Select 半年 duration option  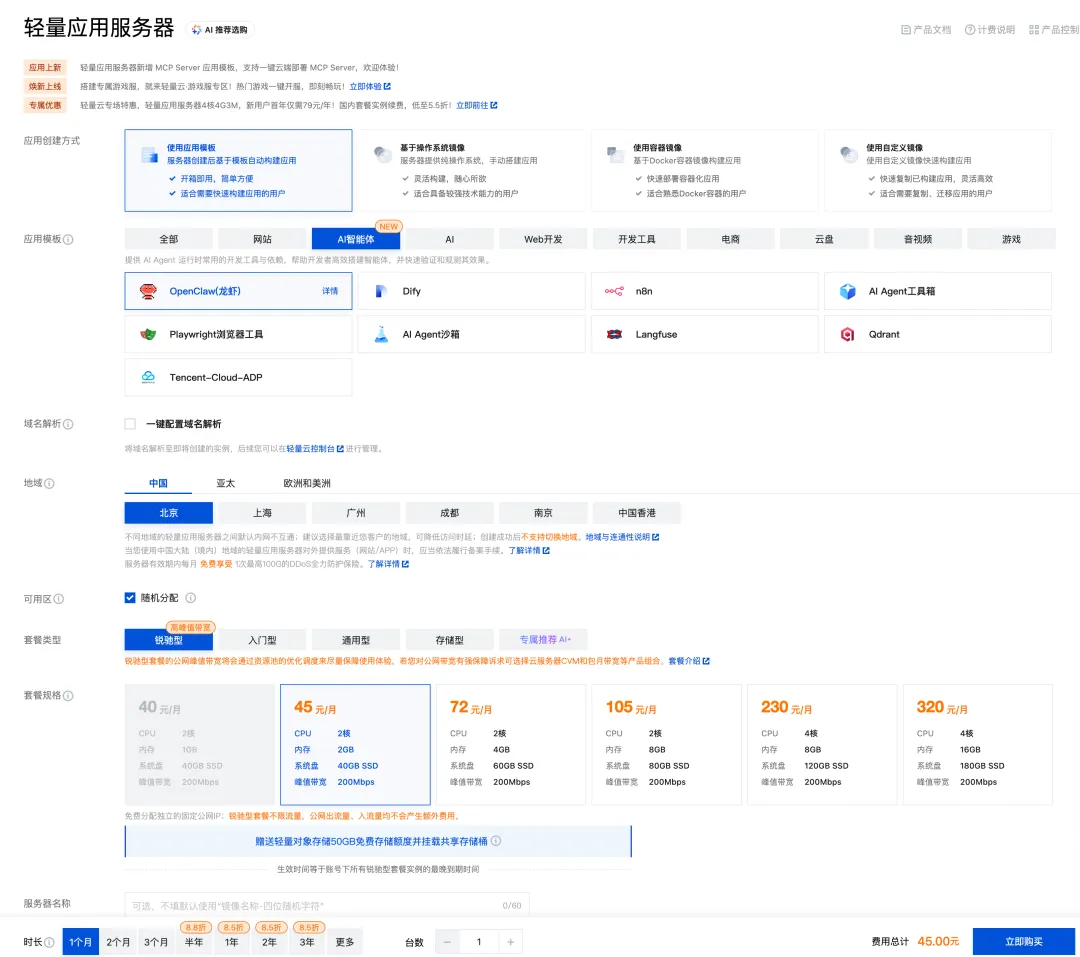point(194,943)
